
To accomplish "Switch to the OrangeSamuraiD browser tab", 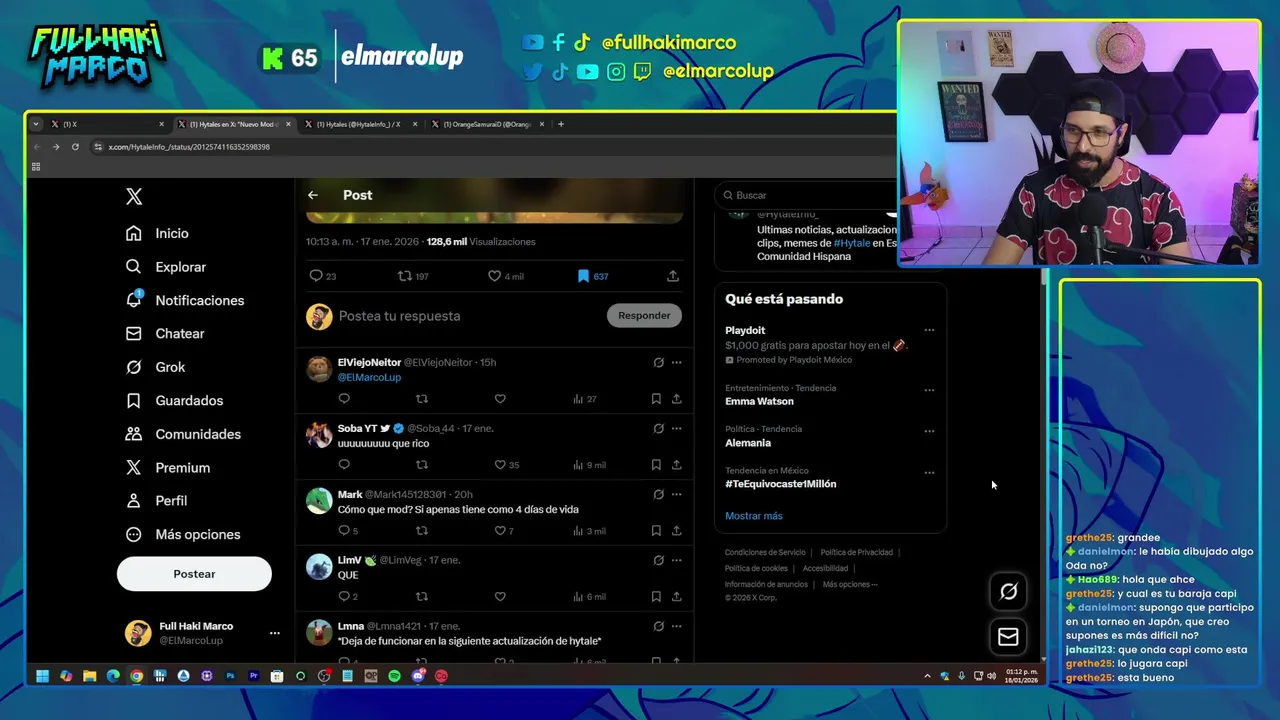I will click(488, 124).
